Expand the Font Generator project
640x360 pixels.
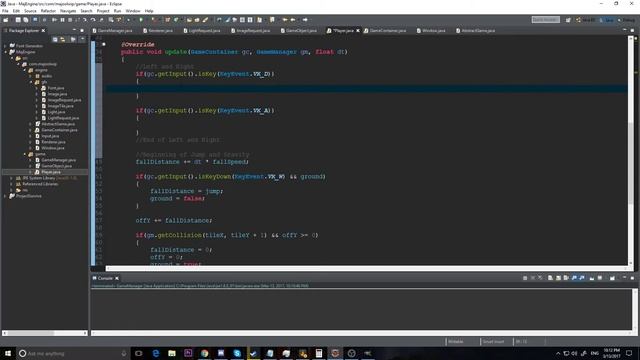pos(6,46)
